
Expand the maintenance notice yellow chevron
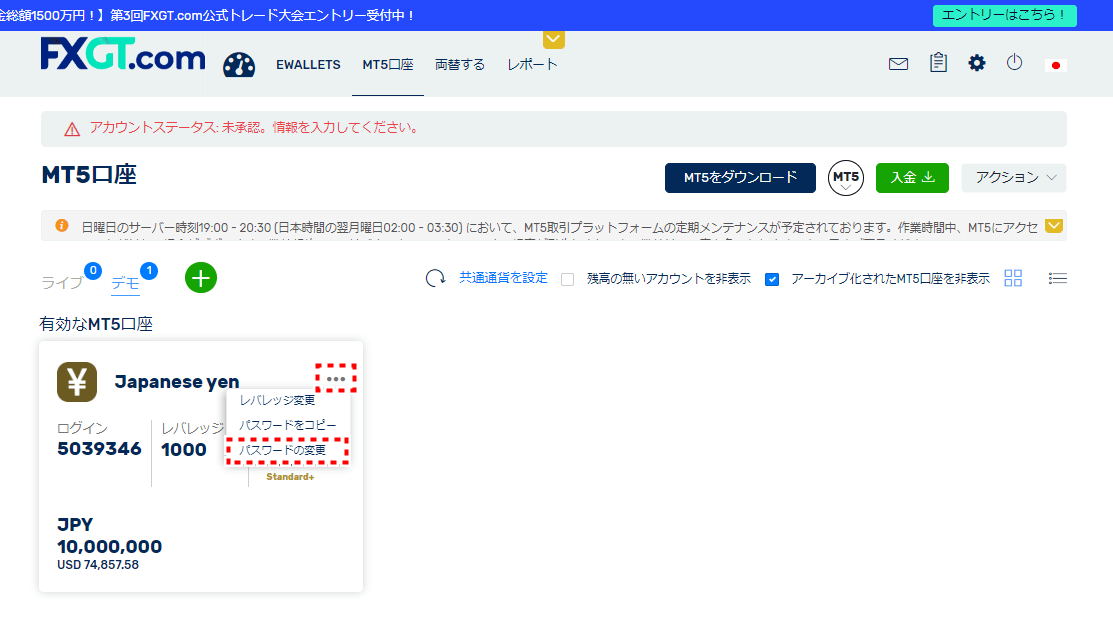pos(1054,226)
